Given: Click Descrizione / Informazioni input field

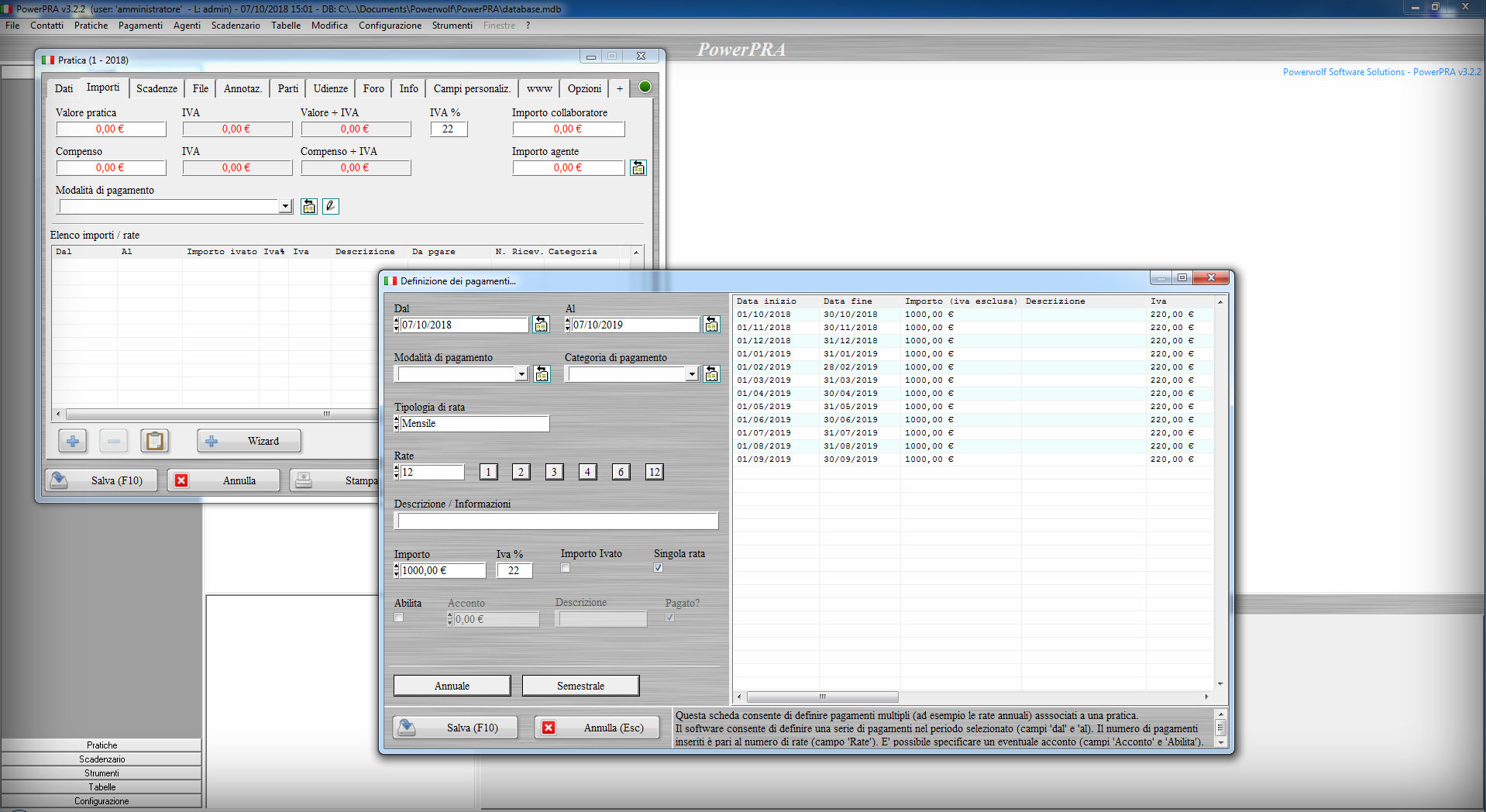Looking at the screenshot, I should 556,521.
